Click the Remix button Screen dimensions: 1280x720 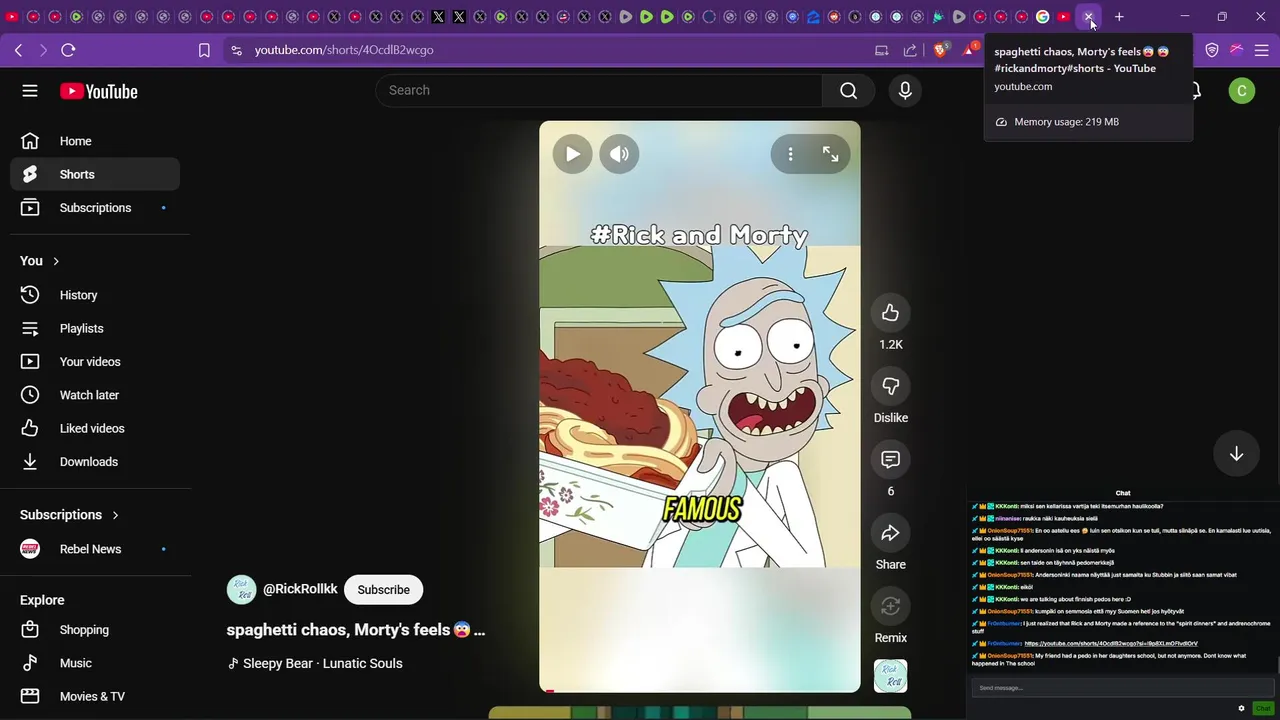[890, 606]
